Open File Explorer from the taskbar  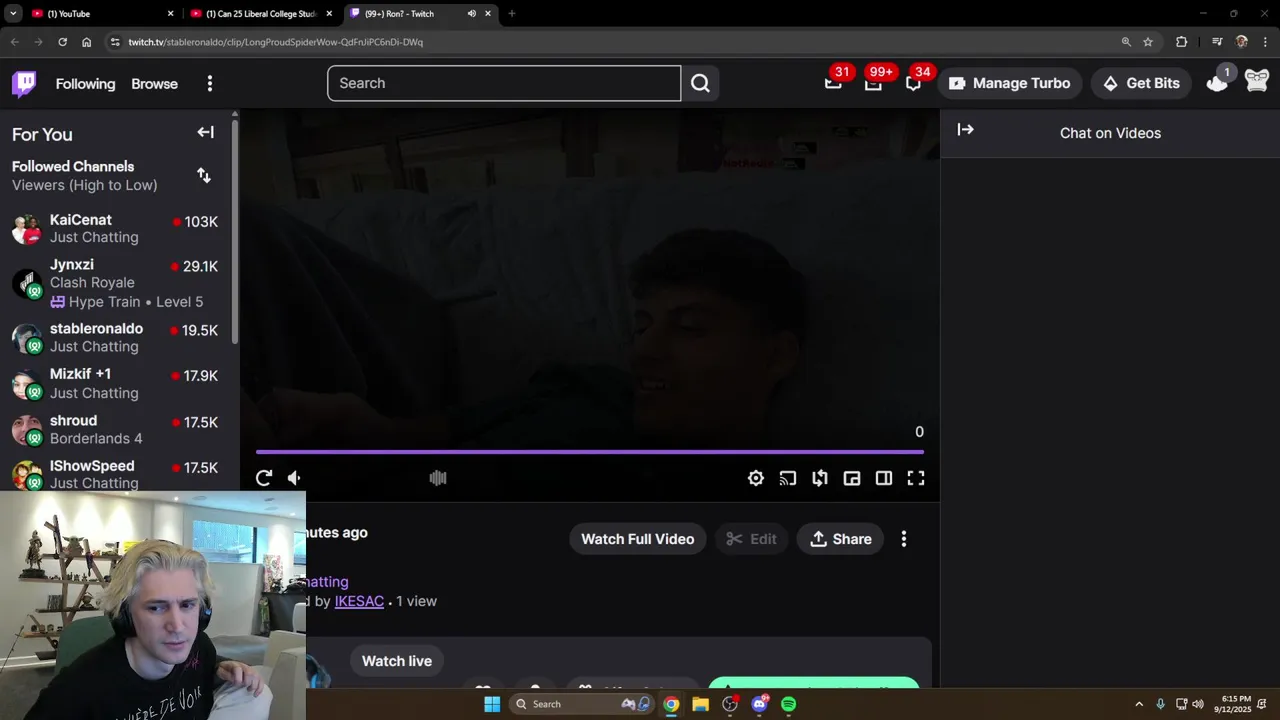coord(700,704)
